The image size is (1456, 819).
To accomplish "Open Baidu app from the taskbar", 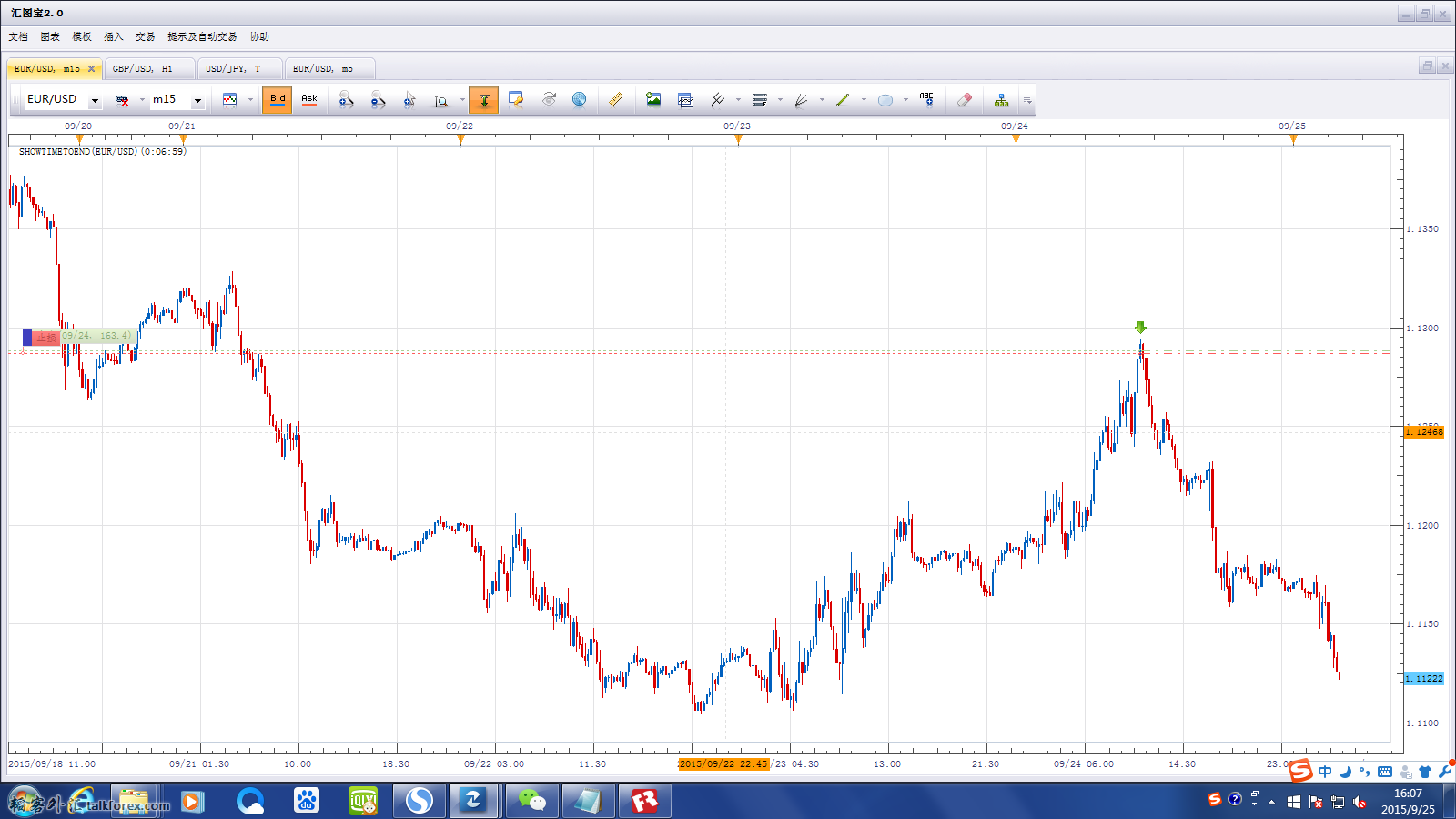I will pyautogui.click(x=307, y=801).
